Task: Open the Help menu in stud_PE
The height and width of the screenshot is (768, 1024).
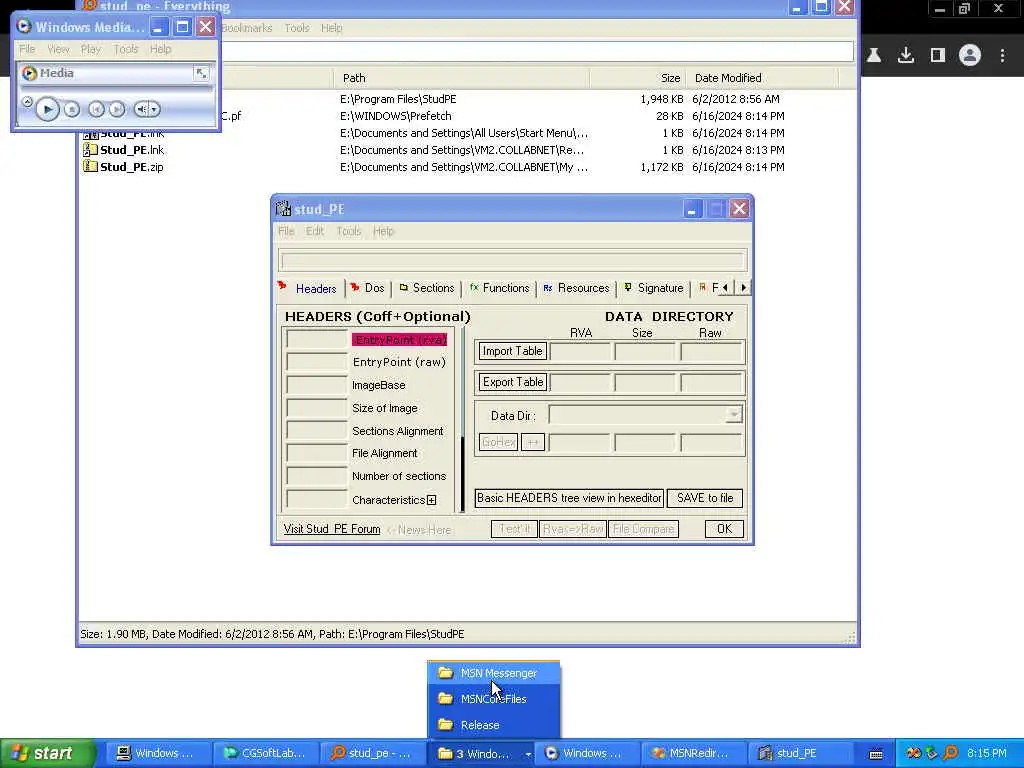Action: (383, 231)
